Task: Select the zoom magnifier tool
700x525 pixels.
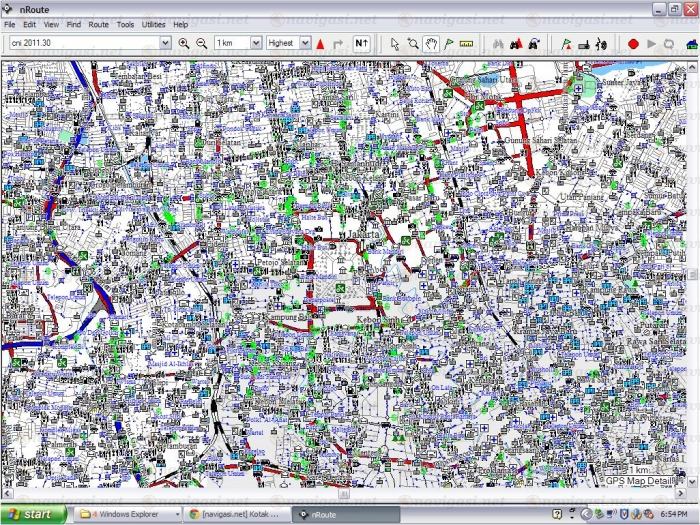Action: coord(413,44)
